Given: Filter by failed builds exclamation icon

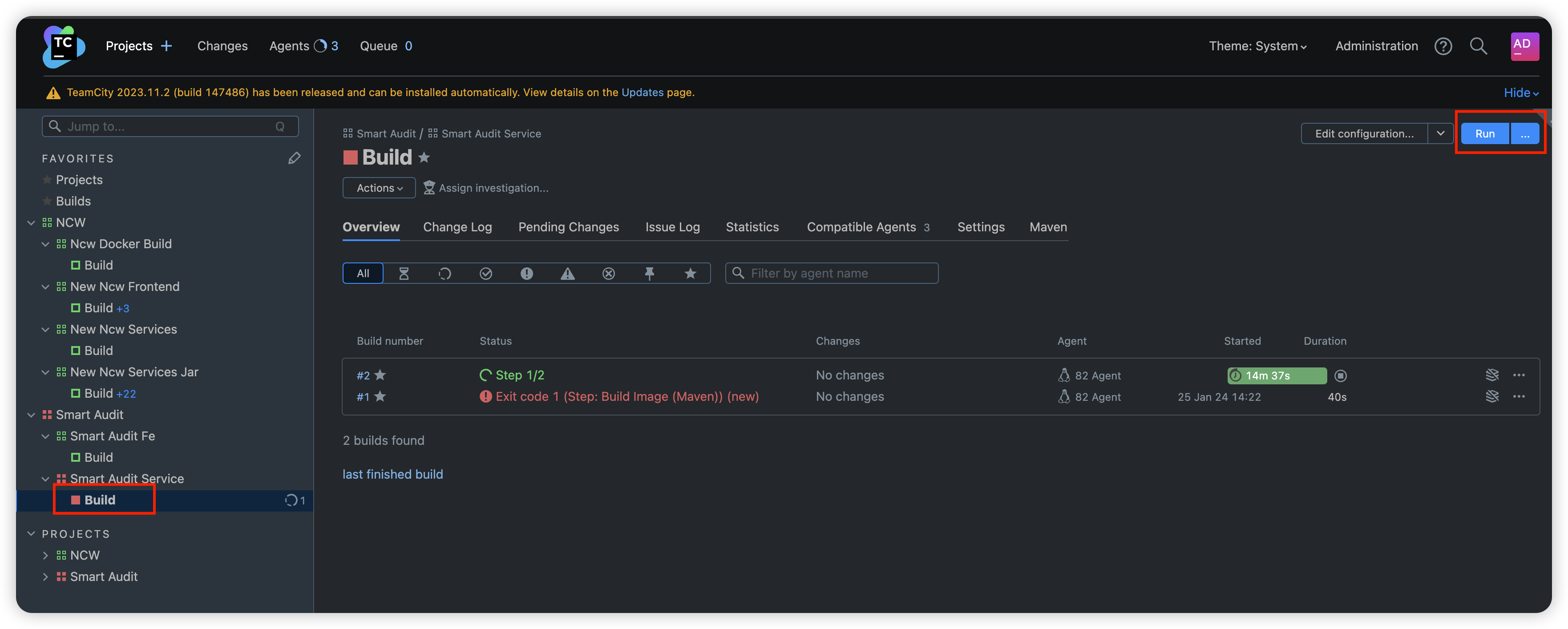Looking at the screenshot, I should click(x=526, y=274).
